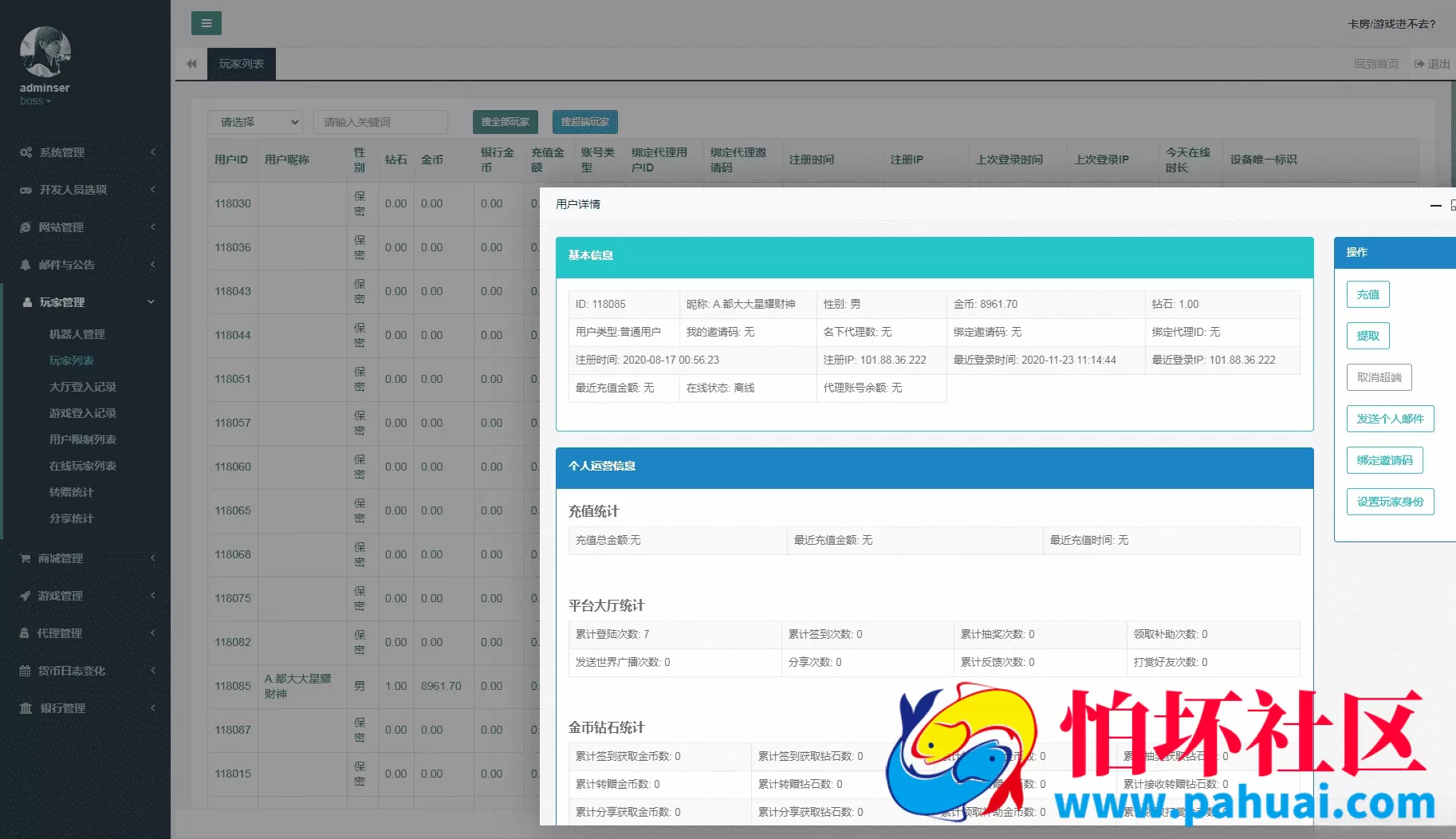The image size is (1456, 839).
Task: Click the 搜全部玩家 button
Action: pyautogui.click(x=506, y=122)
